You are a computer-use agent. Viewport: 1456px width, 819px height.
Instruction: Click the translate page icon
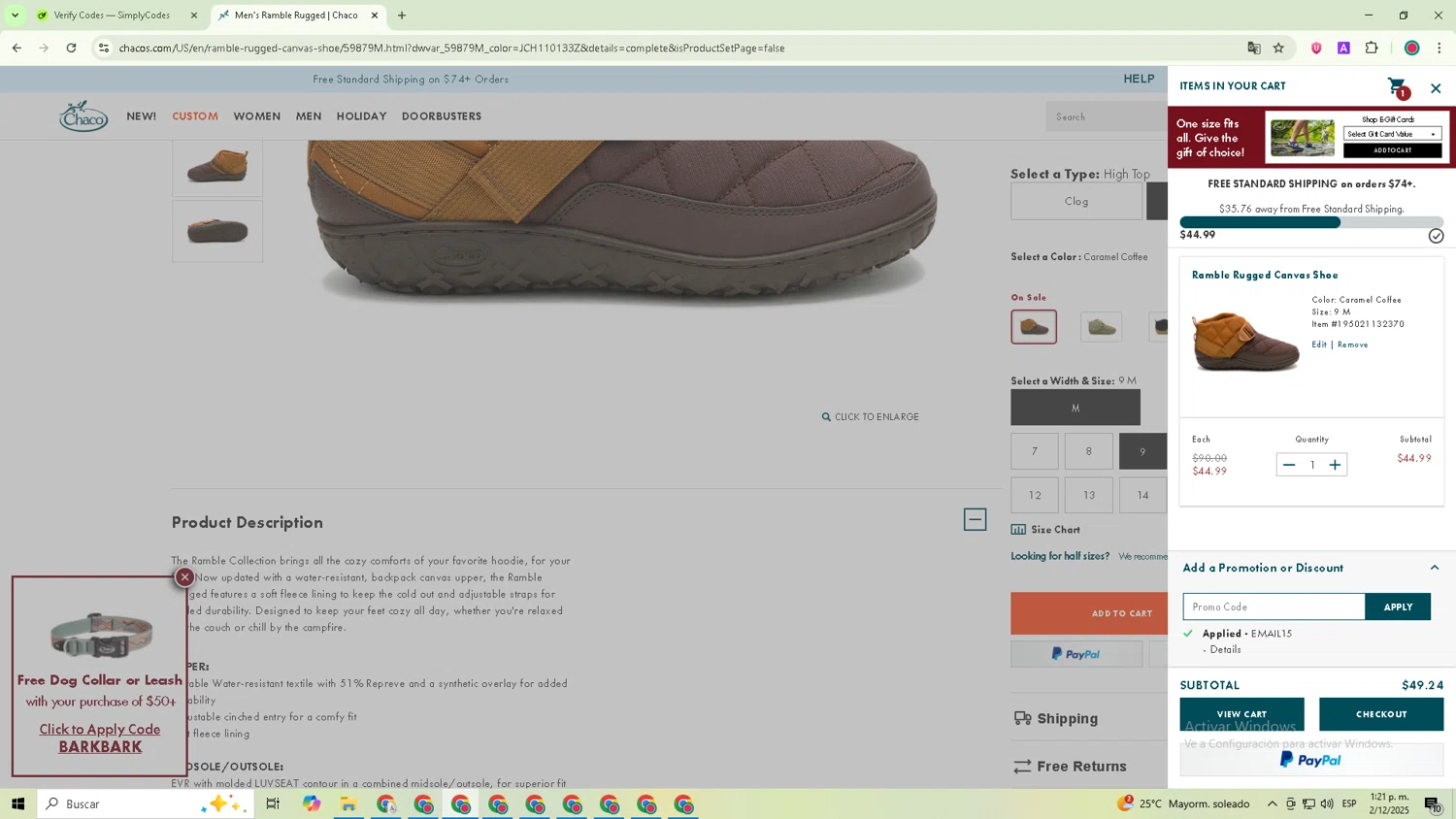click(1253, 48)
